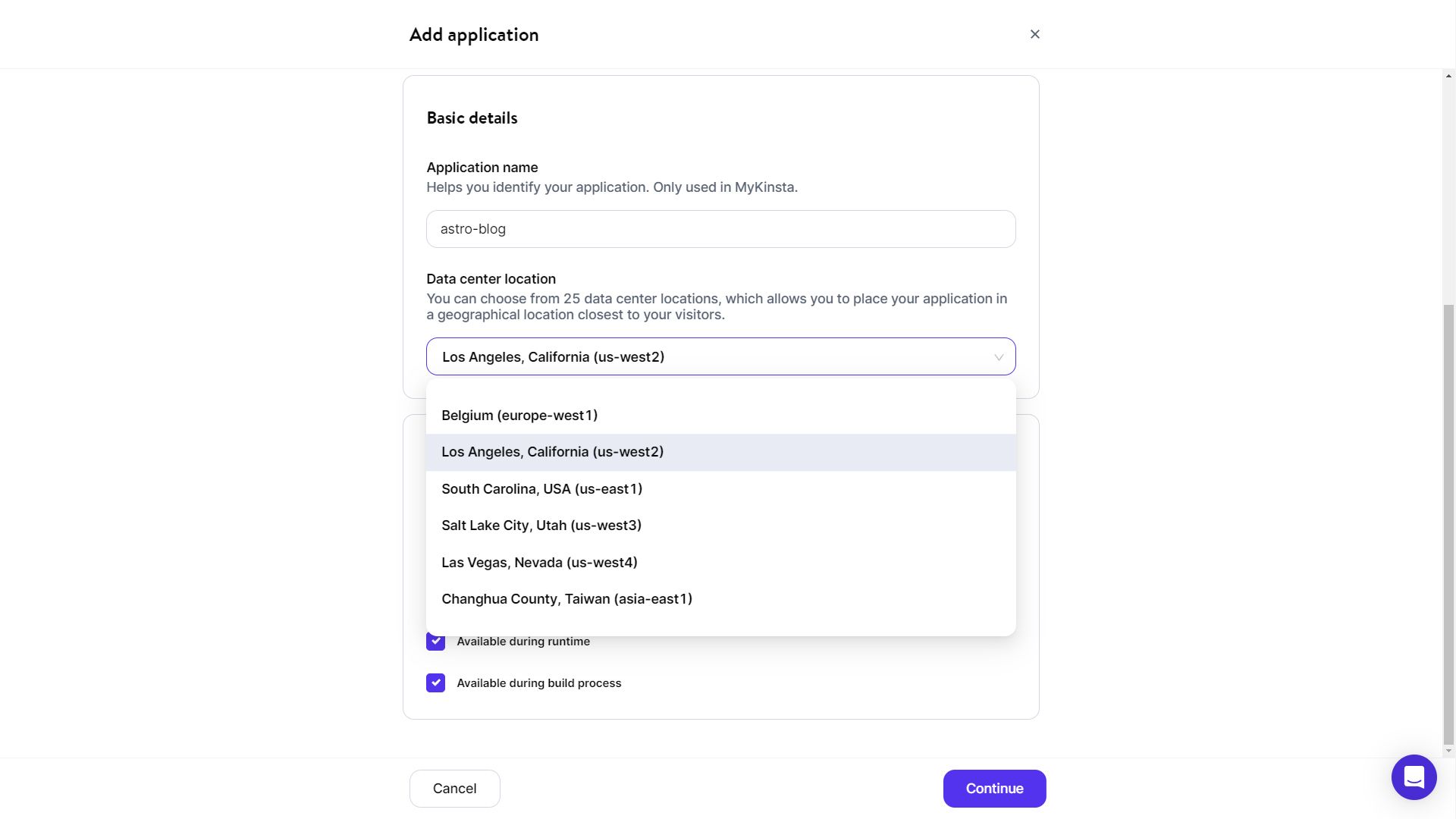Uncheck Available during build process
This screenshot has height=819, width=1456.
(435, 683)
